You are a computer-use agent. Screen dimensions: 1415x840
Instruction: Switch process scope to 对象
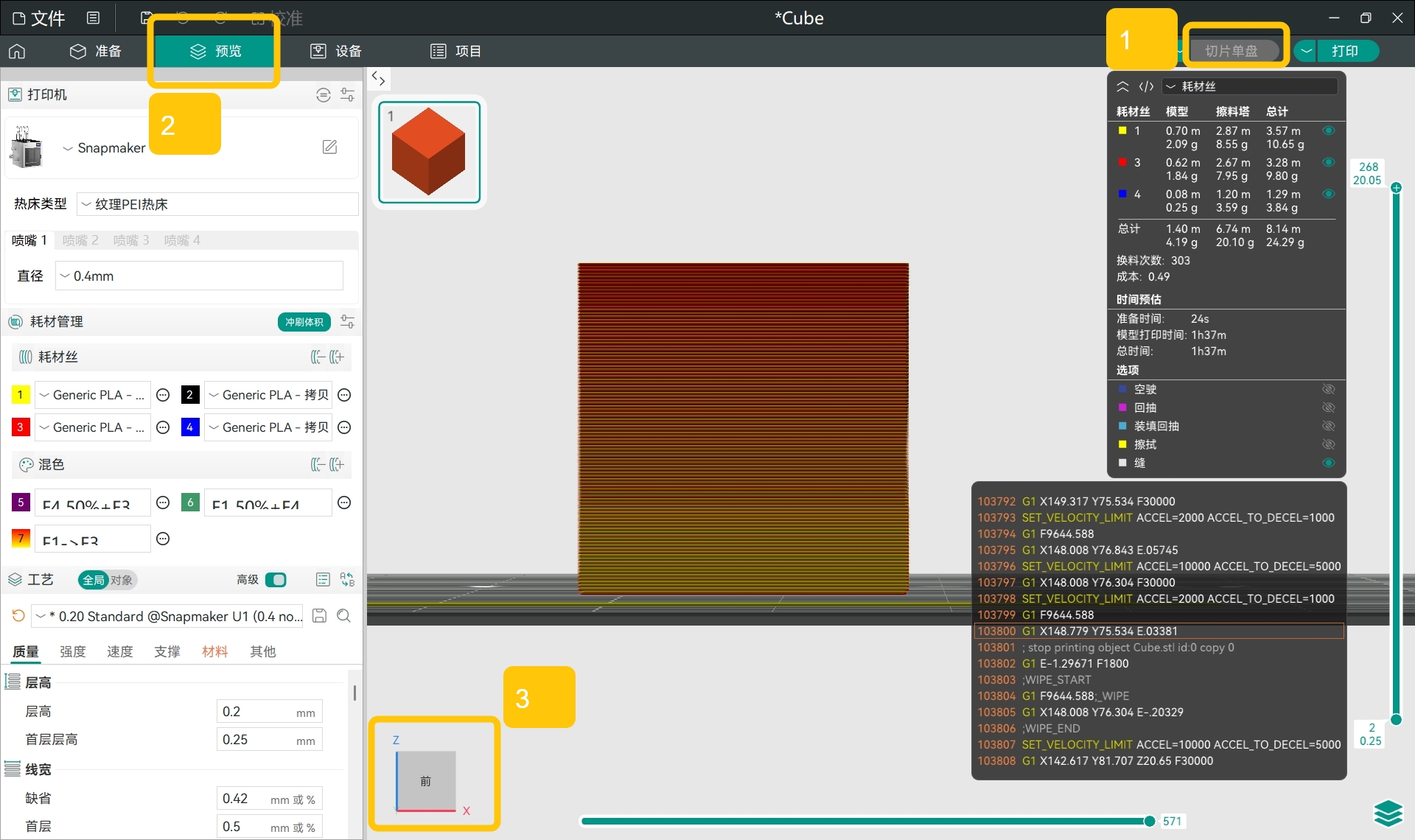[122, 580]
